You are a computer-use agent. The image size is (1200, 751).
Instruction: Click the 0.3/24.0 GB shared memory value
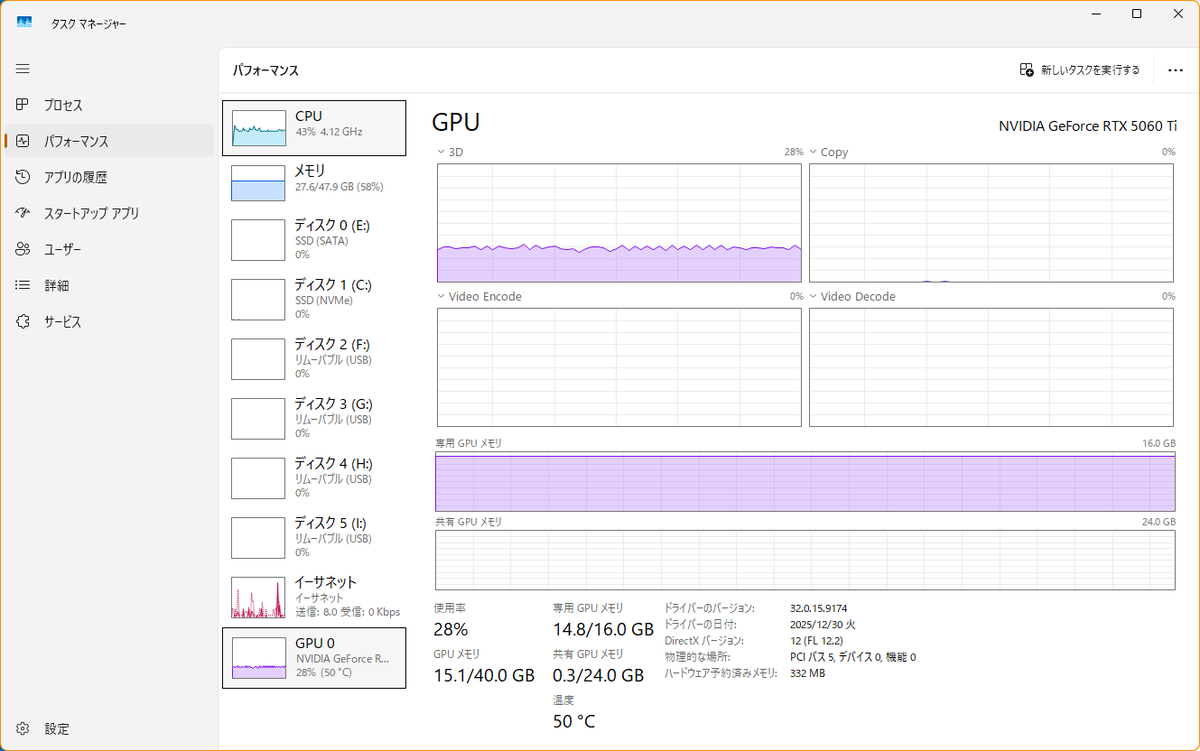[598, 675]
